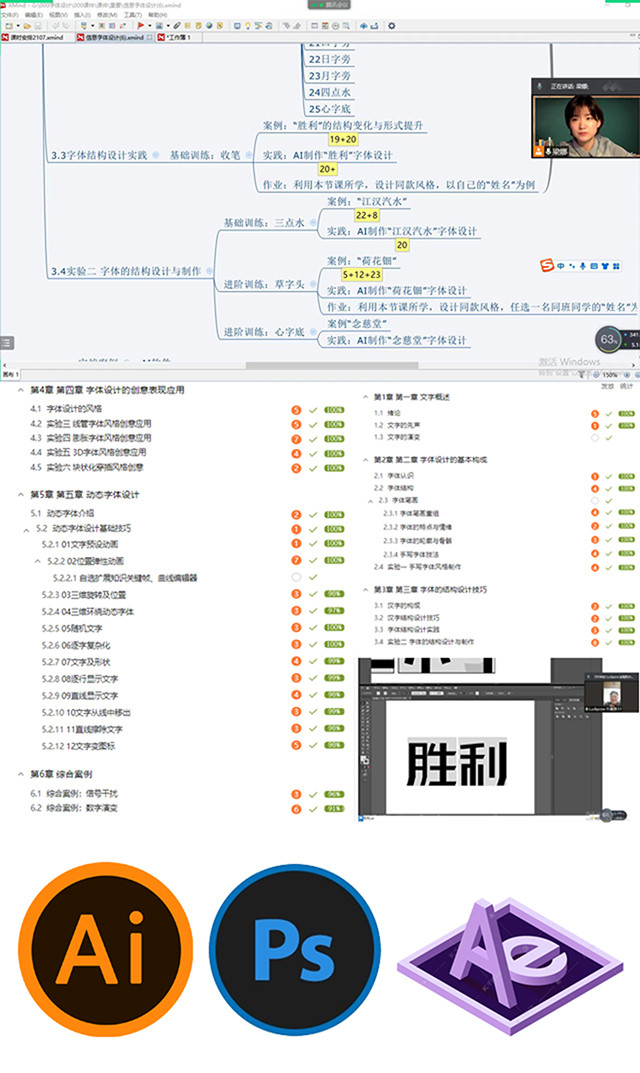Image resolution: width=640 pixels, height=1073 pixels.
Task: Toggle the empty circle beside 2.3 字体笔画
Action: point(595,501)
